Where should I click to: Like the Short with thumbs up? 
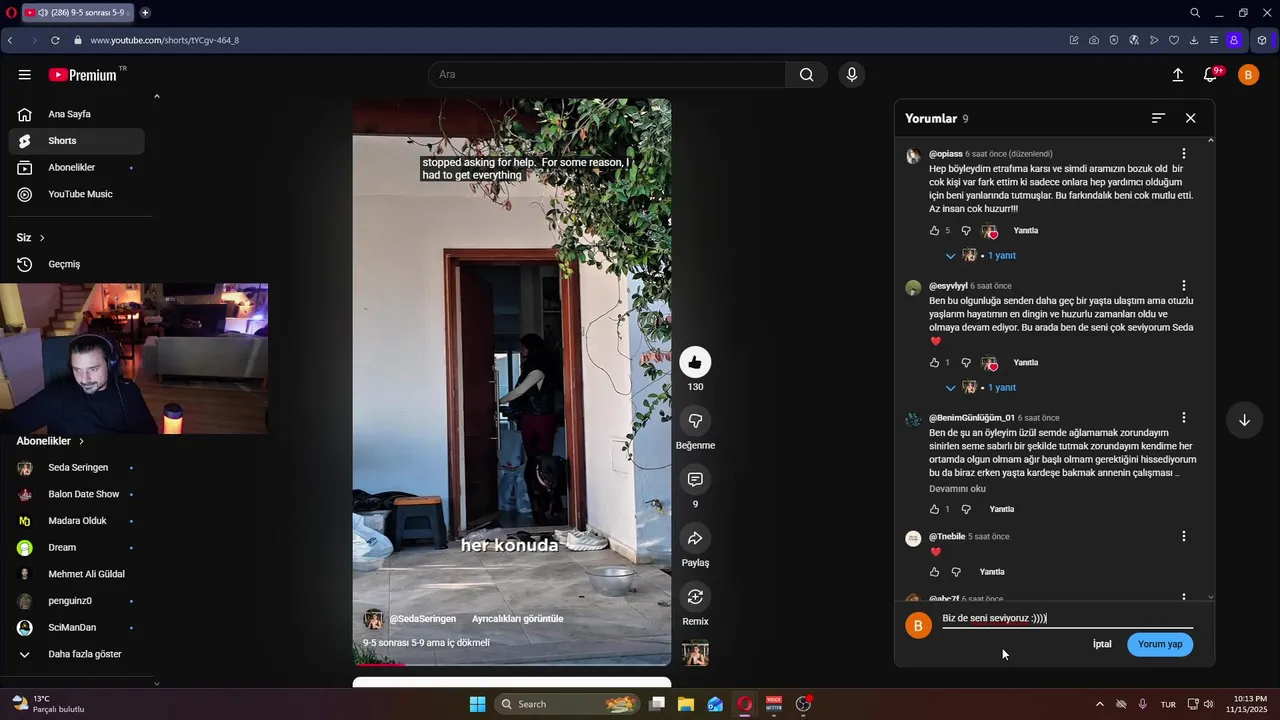pyautogui.click(x=695, y=362)
